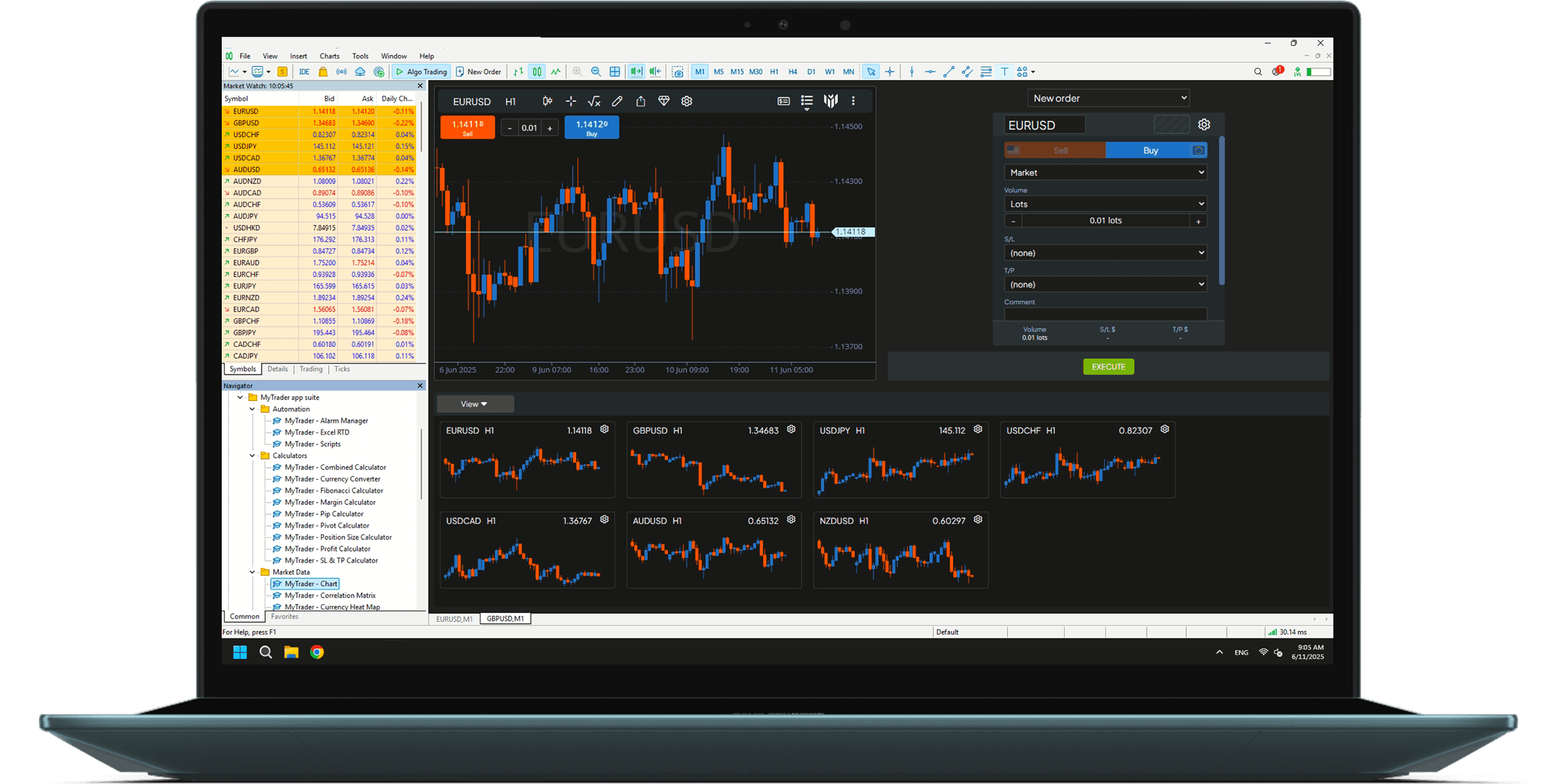
Task: Open chart settings gear on the EURUSD chart
Action: pyautogui.click(x=687, y=101)
